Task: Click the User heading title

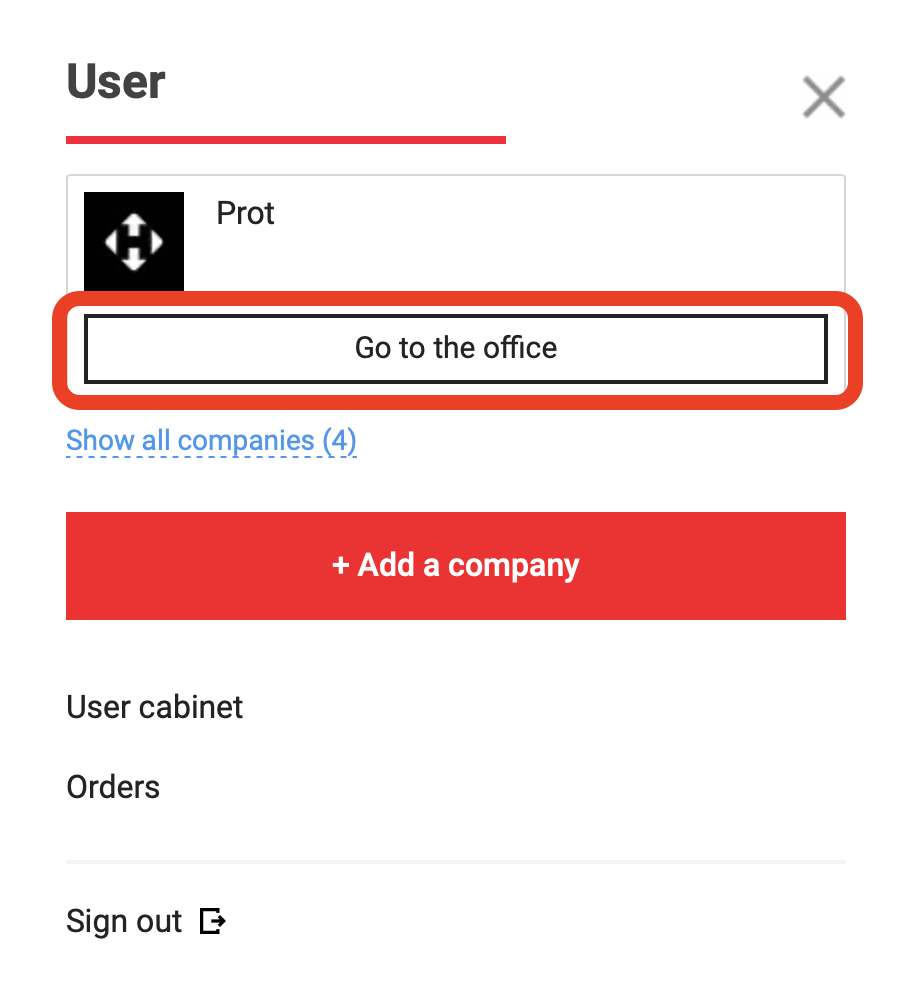Action: (x=116, y=82)
